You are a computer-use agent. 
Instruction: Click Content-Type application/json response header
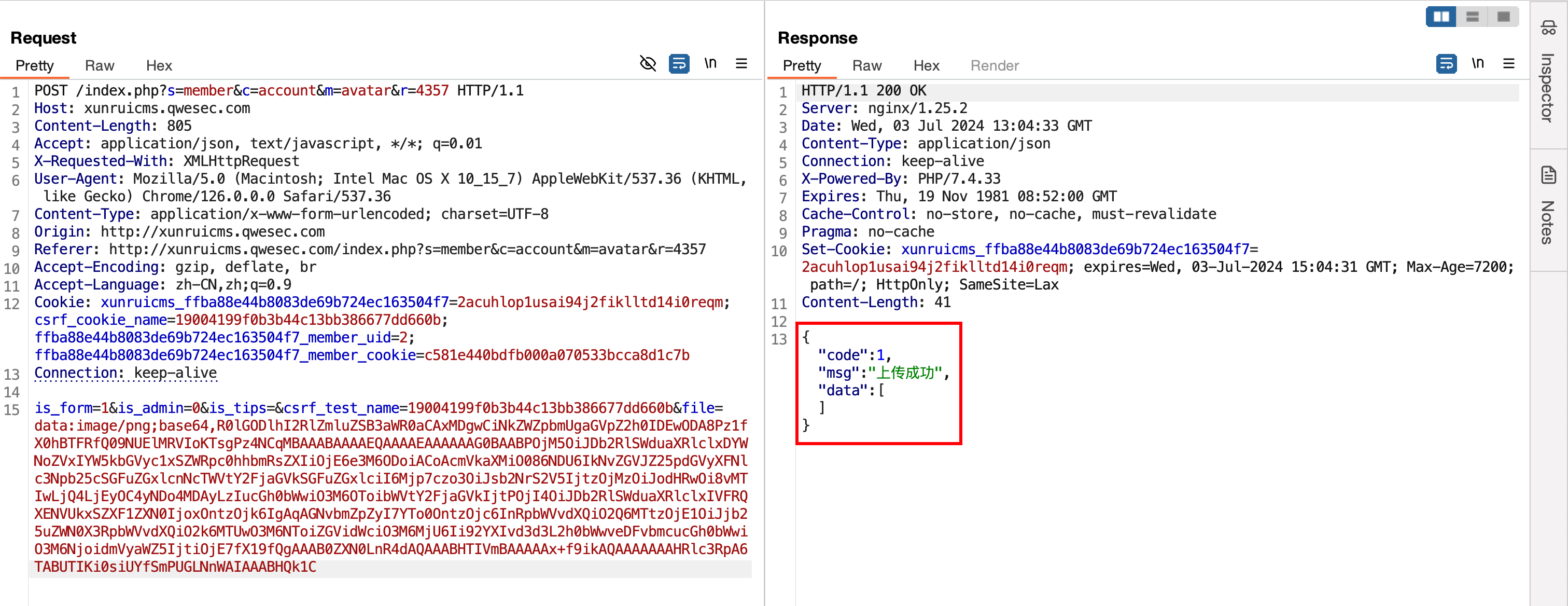[926, 144]
